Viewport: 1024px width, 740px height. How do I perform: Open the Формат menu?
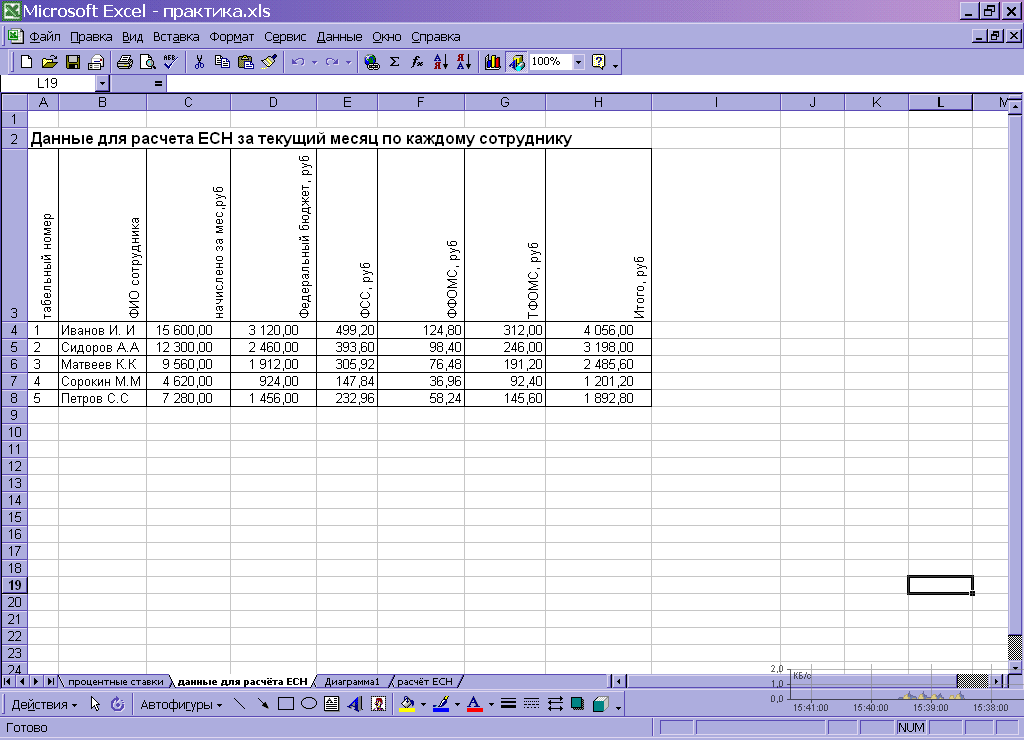[232, 37]
